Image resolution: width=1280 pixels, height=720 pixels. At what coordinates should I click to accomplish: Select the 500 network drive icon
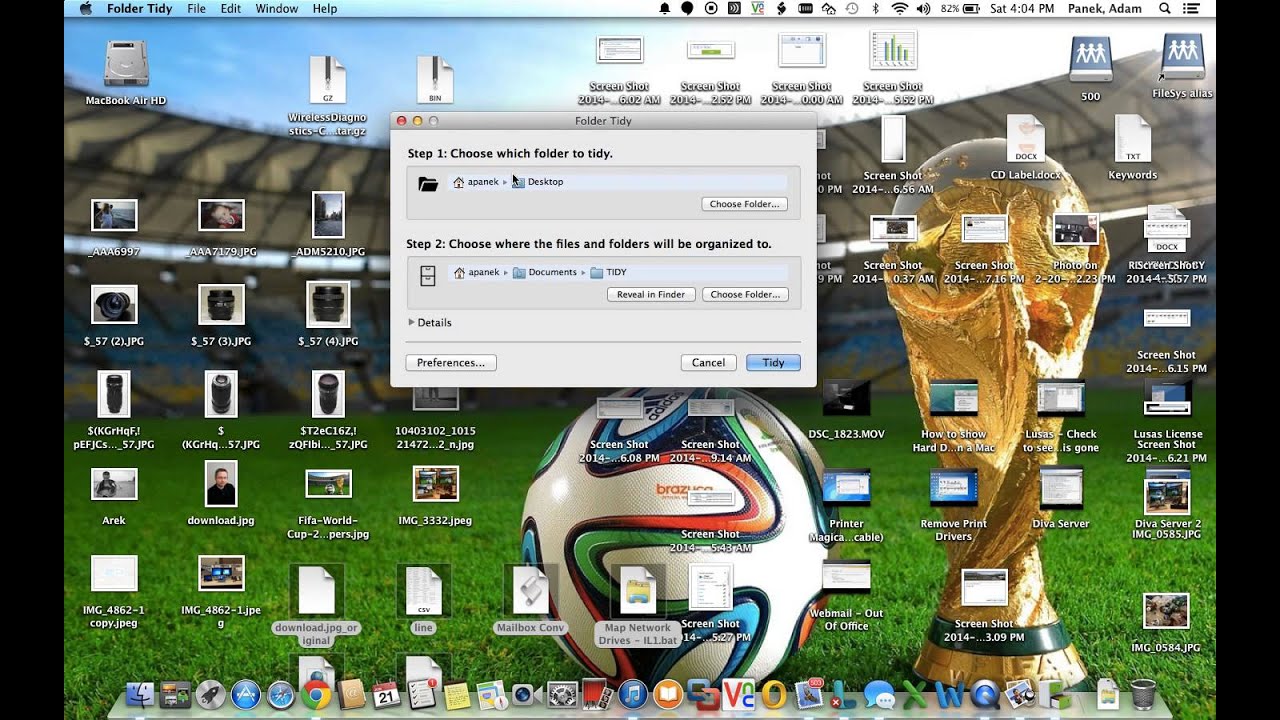[1090, 60]
